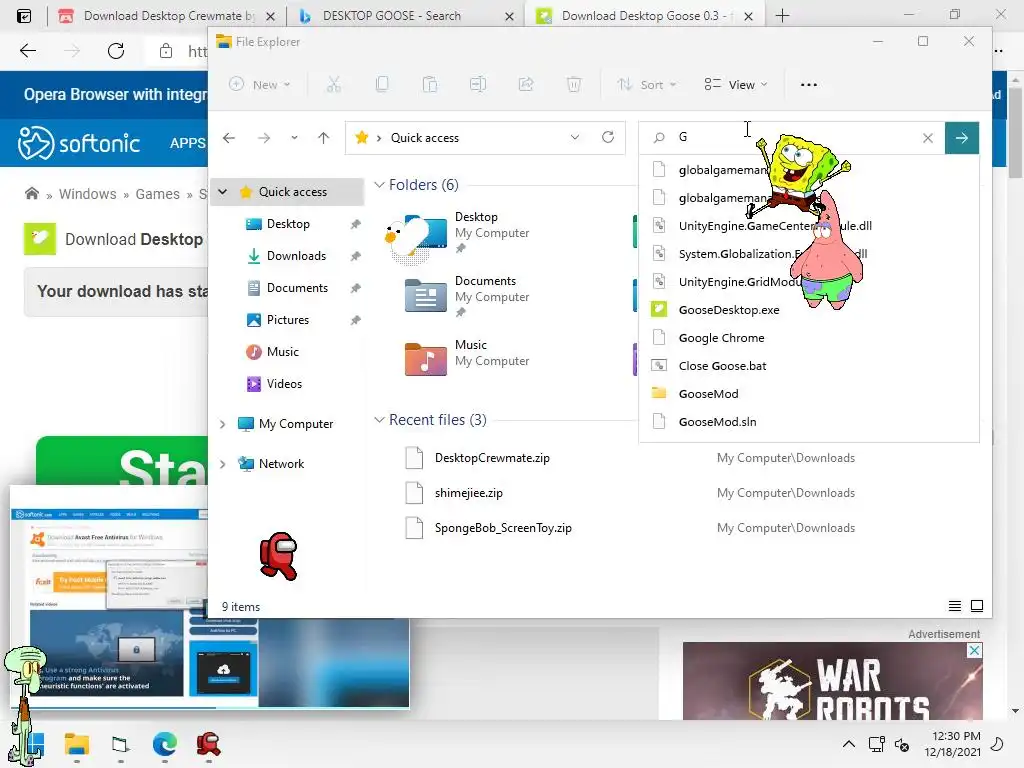Collapse the Recent files (3) group
The image size is (1024, 768).
[x=379, y=420]
